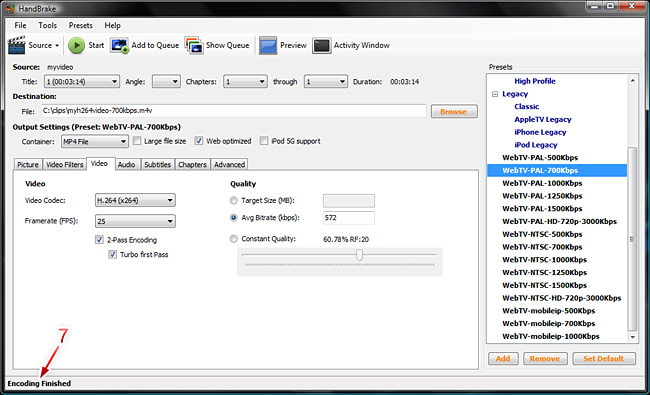The image size is (650, 395).
Task: Select the WebTV-mobileip-1000Kbps preset
Action: pos(551,336)
